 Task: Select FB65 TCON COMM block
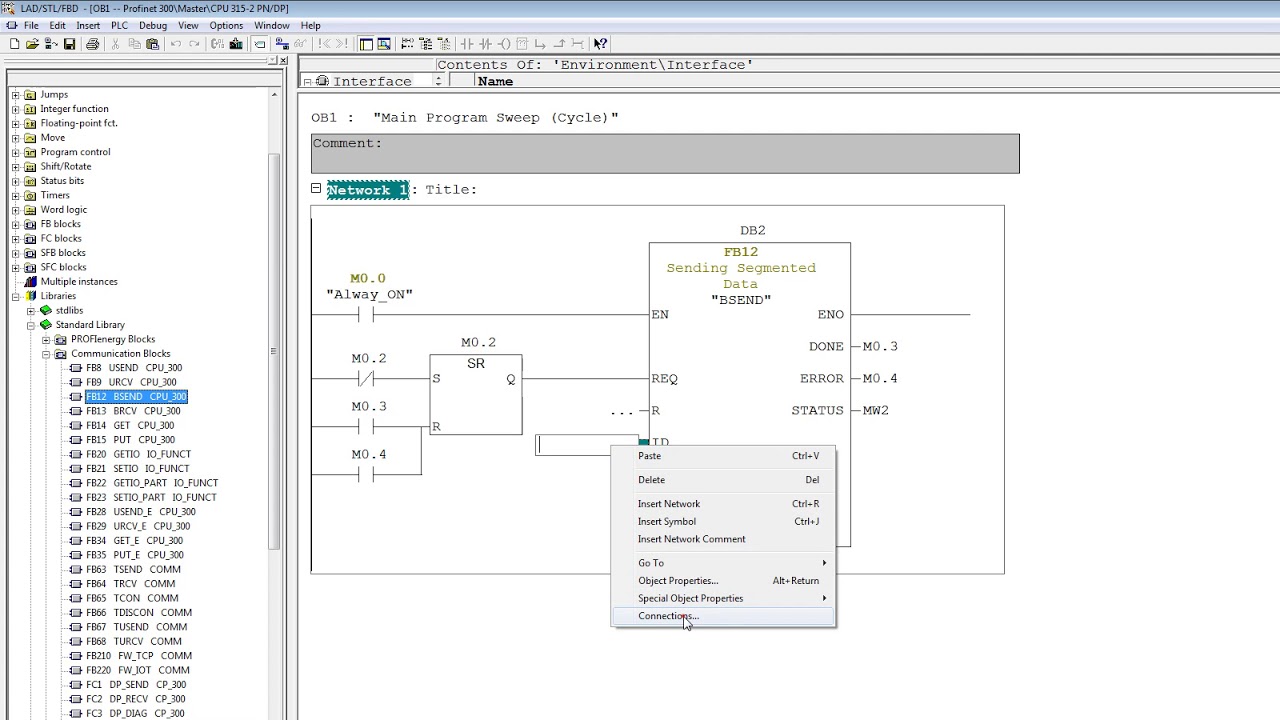[132, 599]
